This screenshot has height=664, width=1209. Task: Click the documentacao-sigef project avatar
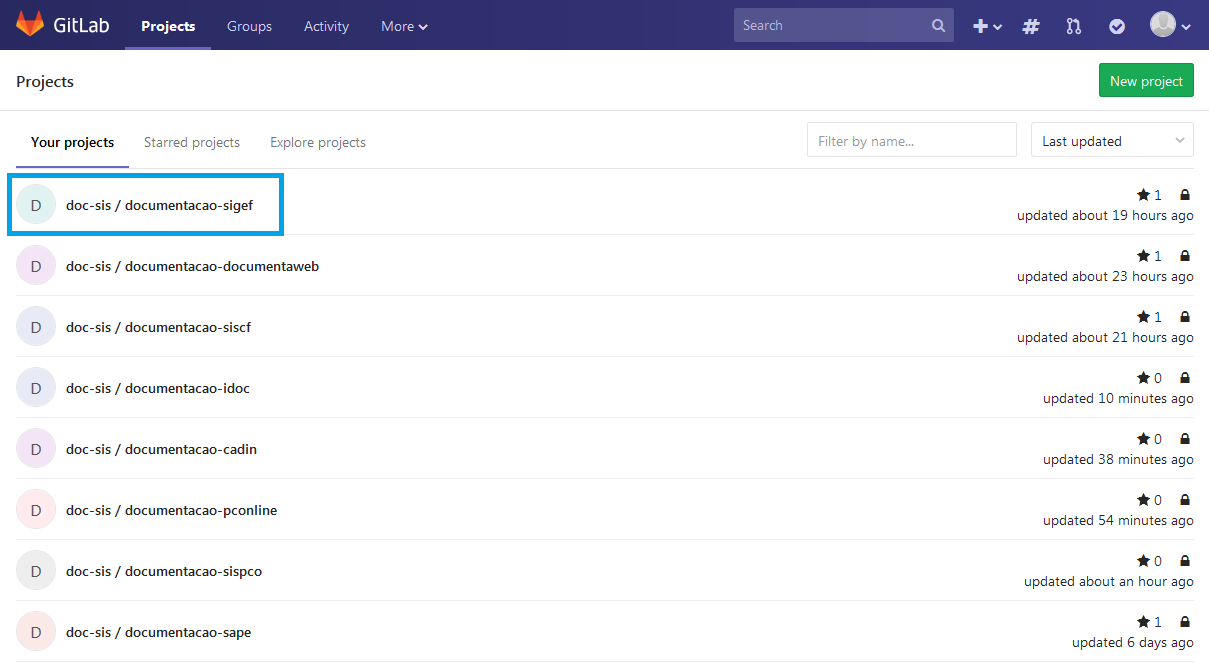point(36,205)
